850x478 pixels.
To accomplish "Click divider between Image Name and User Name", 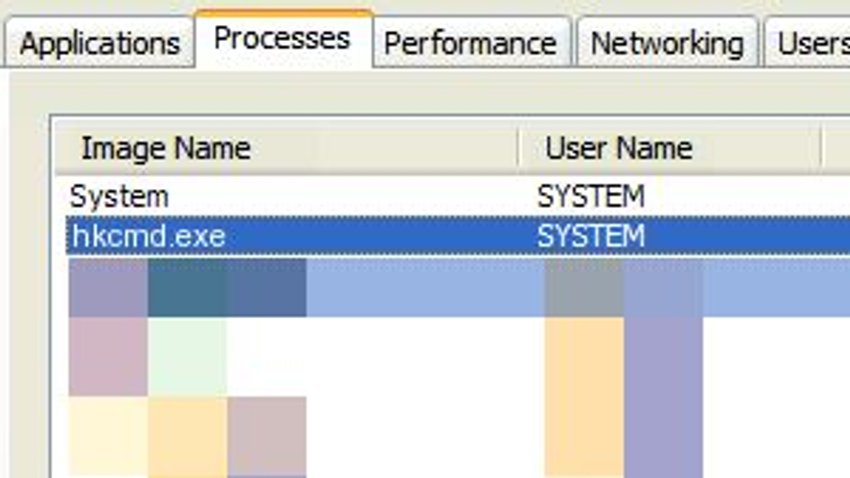I will point(519,149).
